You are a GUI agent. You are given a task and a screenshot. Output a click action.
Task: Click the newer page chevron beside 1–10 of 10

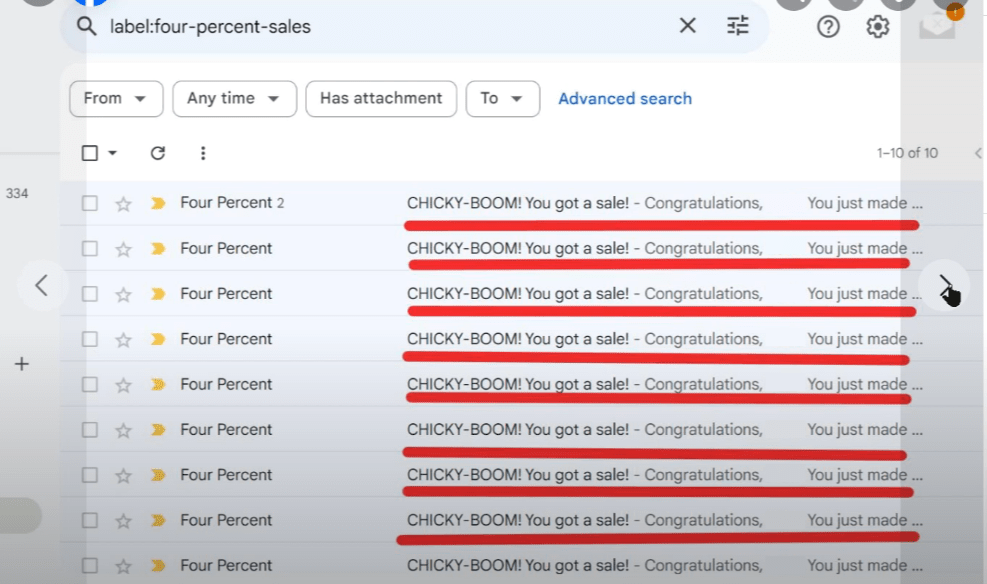978,153
